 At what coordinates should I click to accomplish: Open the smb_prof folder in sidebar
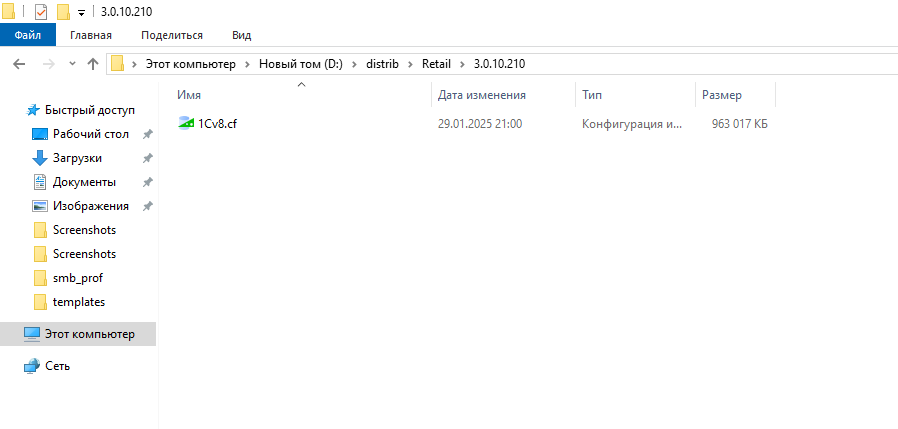(x=77, y=278)
